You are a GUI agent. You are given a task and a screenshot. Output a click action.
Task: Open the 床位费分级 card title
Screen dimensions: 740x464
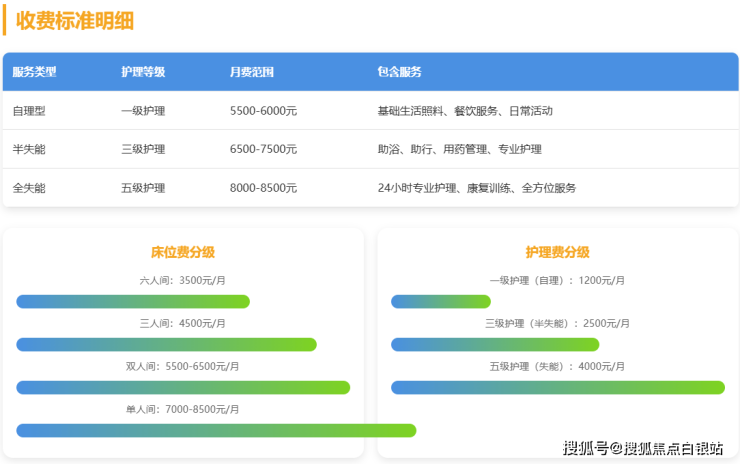click(x=182, y=252)
